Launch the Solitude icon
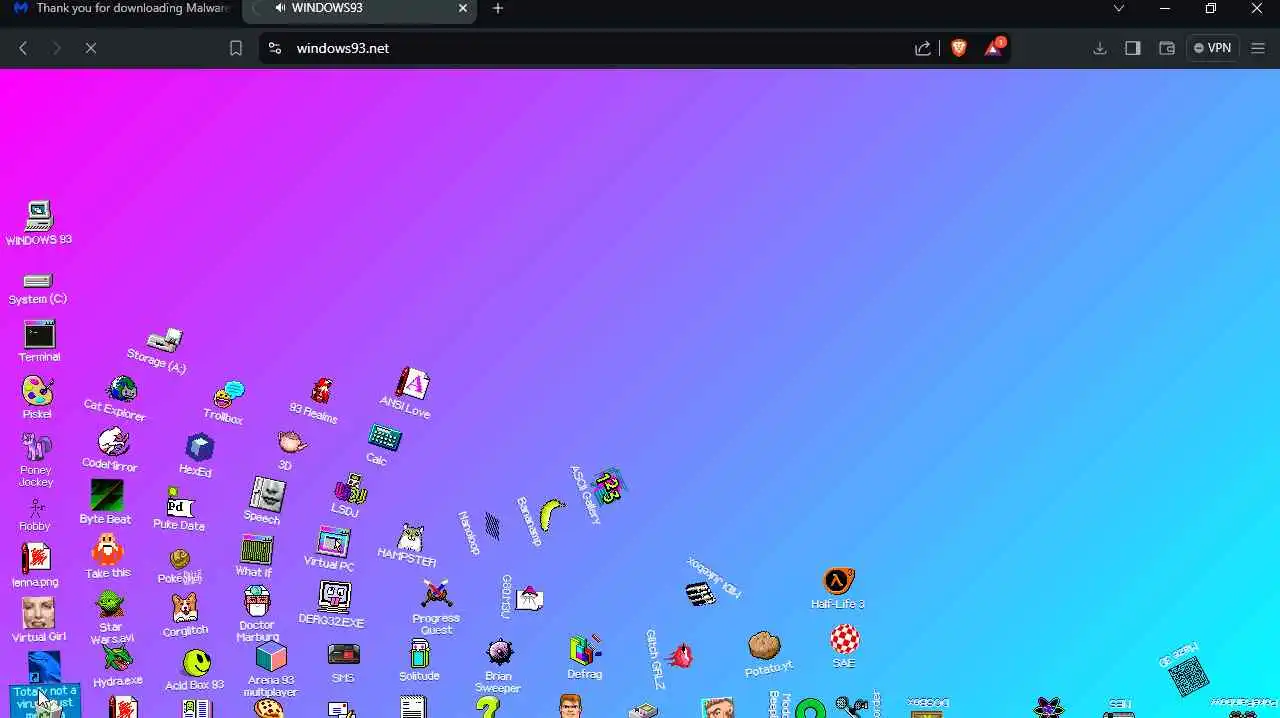The image size is (1280, 718). [x=420, y=653]
